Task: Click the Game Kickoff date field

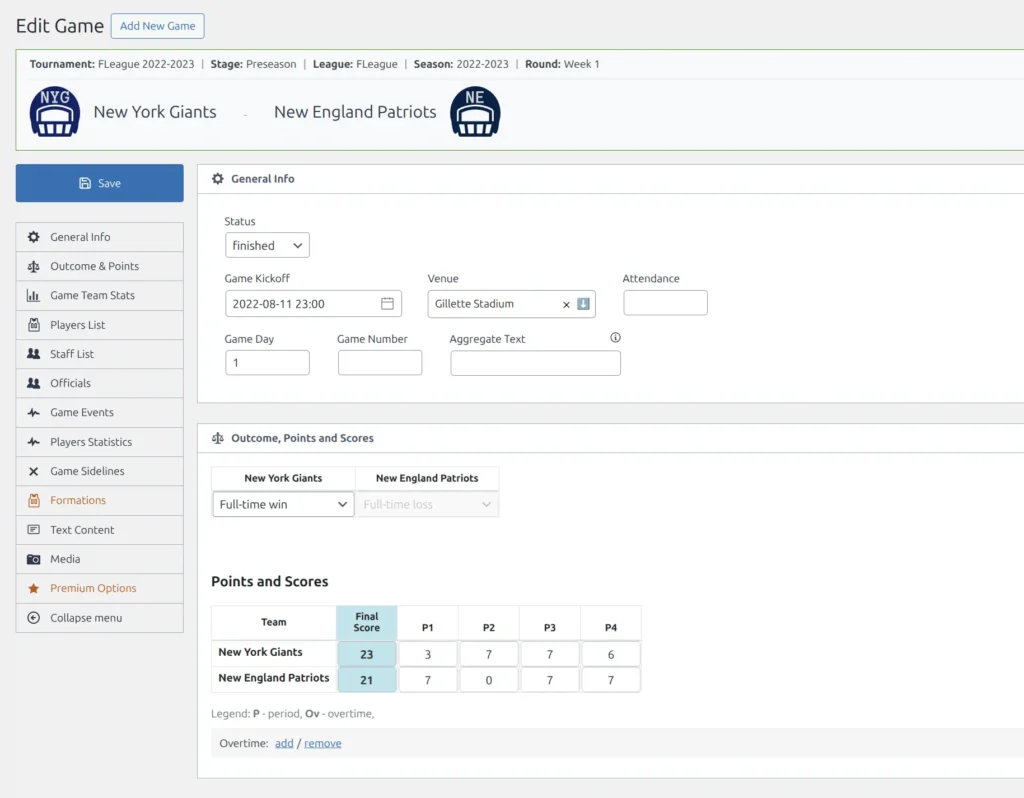Action: (x=313, y=304)
